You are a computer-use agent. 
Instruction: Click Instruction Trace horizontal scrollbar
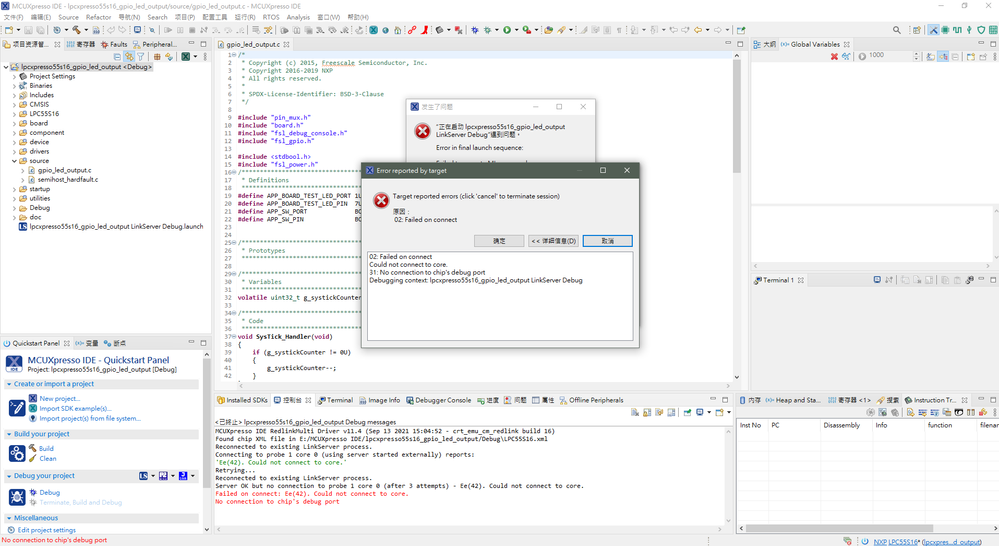[x=839, y=528]
